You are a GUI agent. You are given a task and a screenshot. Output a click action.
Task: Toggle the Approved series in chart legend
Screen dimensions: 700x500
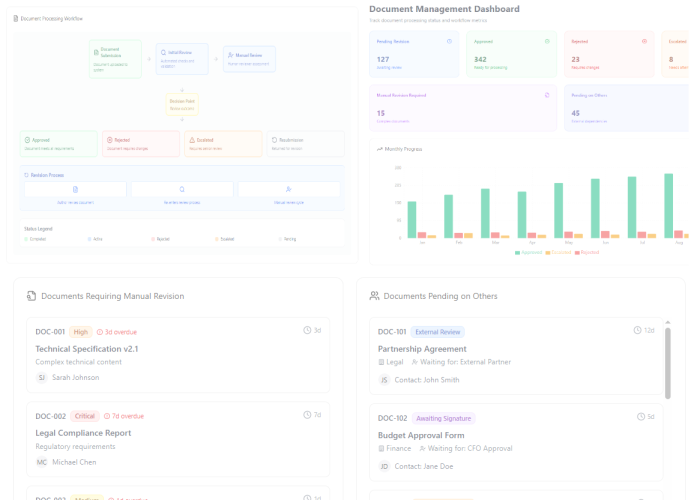(531, 253)
